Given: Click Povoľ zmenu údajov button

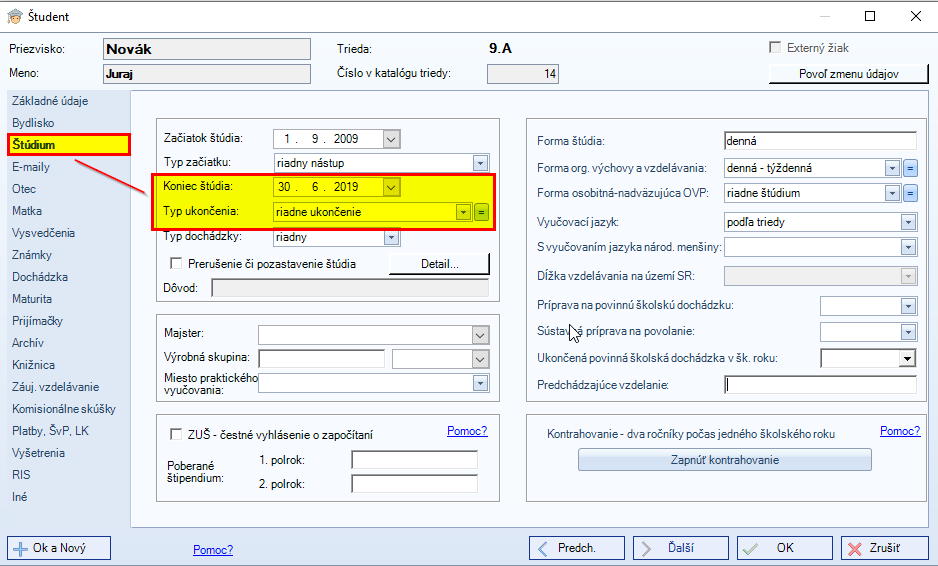Looking at the screenshot, I should (x=848, y=74).
